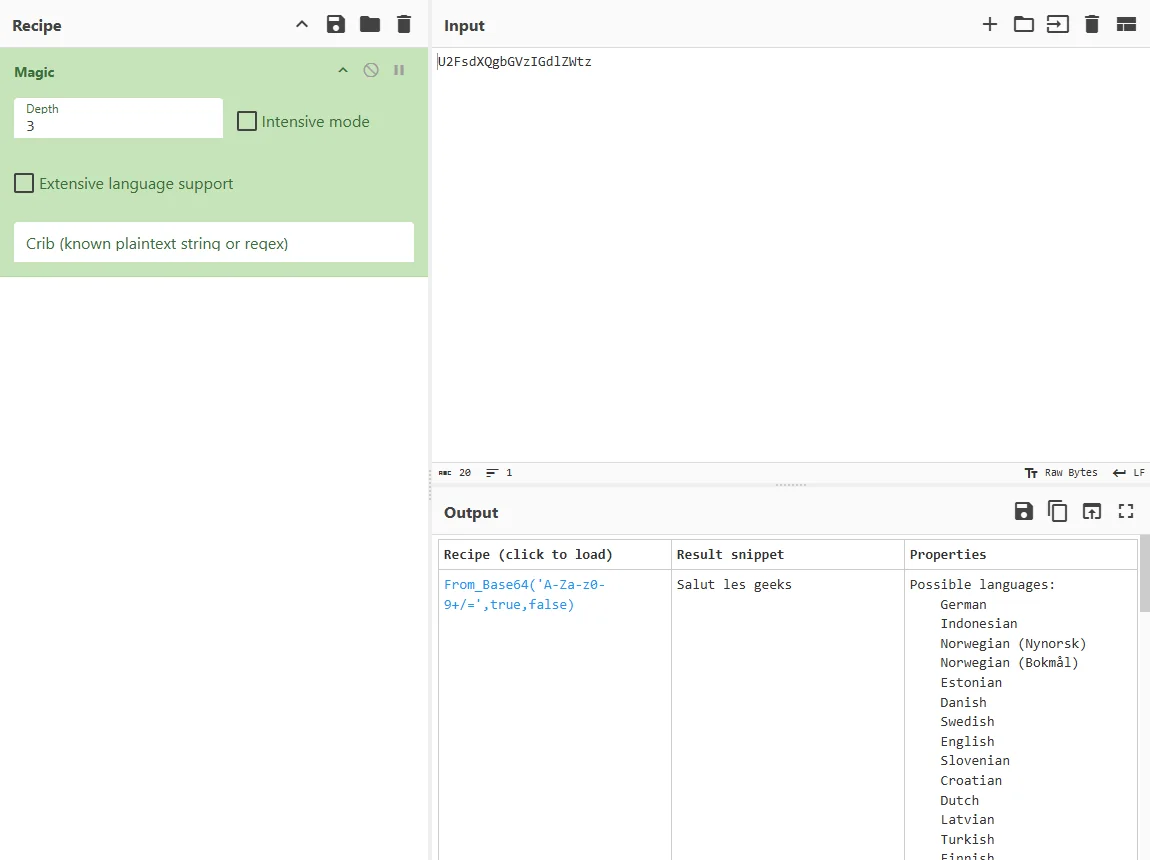
Task: Copy raw output to clipboard
Action: (1057, 511)
